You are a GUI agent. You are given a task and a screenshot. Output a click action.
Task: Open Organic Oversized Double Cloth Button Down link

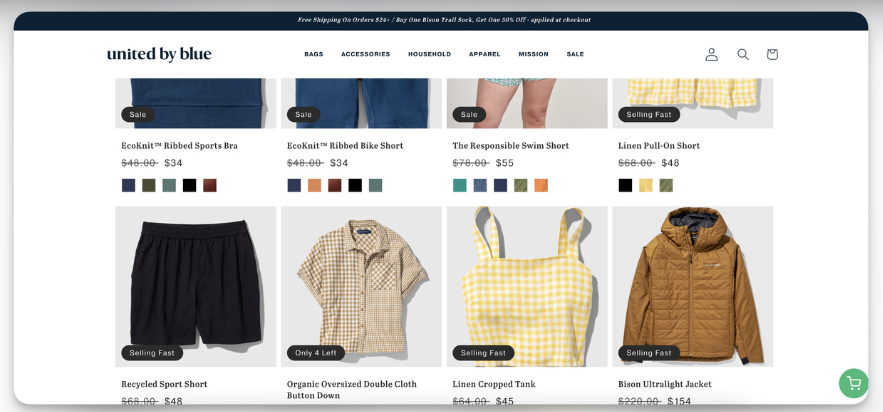click(x=352, y=389)
